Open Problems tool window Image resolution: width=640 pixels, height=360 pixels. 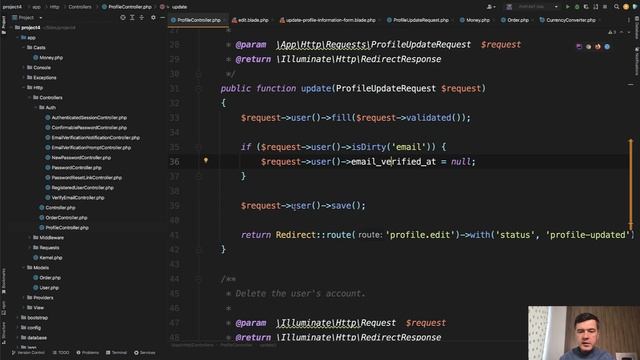88,353
